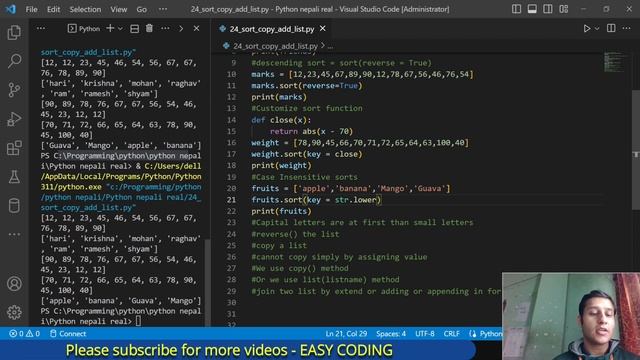Click the def close(x): line
Screen dimensions: 640x360
281,120
